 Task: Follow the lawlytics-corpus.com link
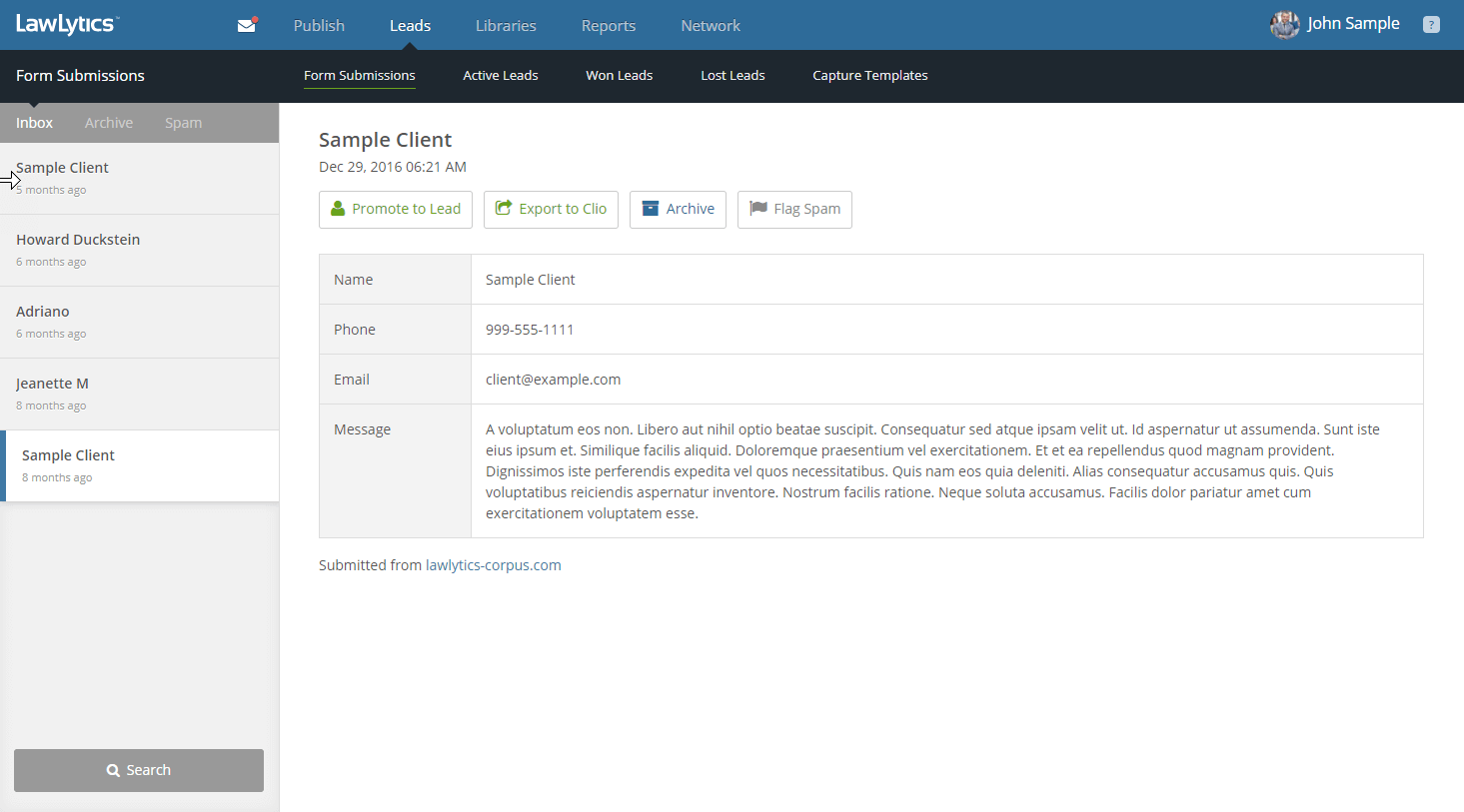coord(493,565)
